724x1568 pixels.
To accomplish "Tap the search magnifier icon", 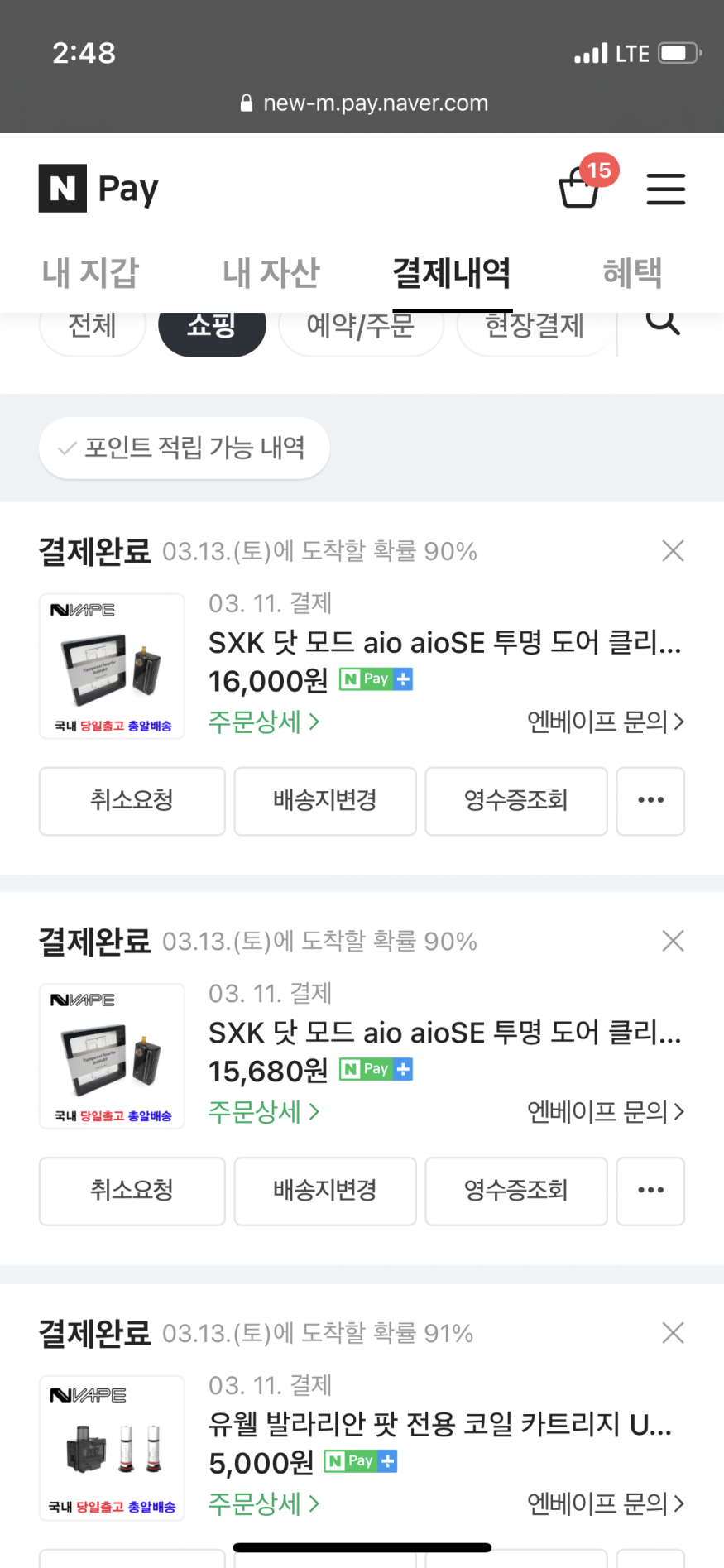I will (662, 323).
